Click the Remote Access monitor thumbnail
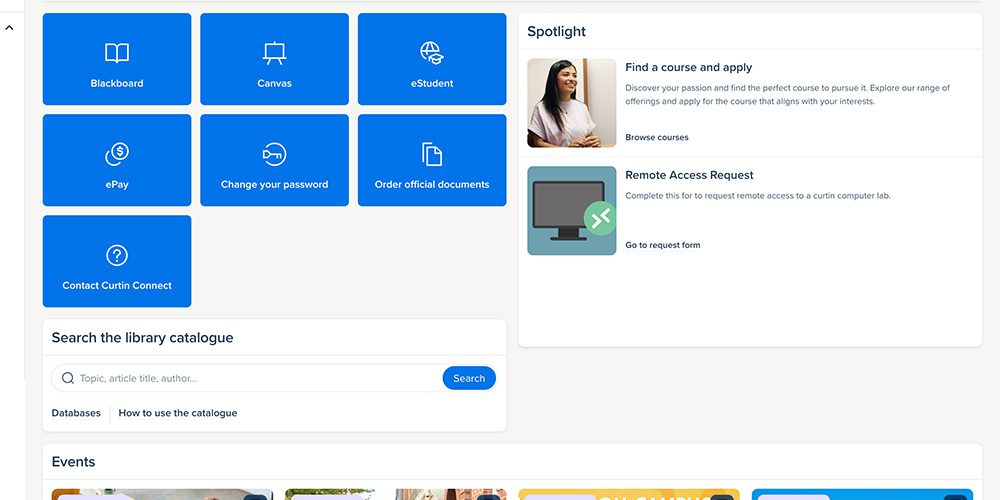This screenshot has width=1000, height=500. (x=571, y=210)
